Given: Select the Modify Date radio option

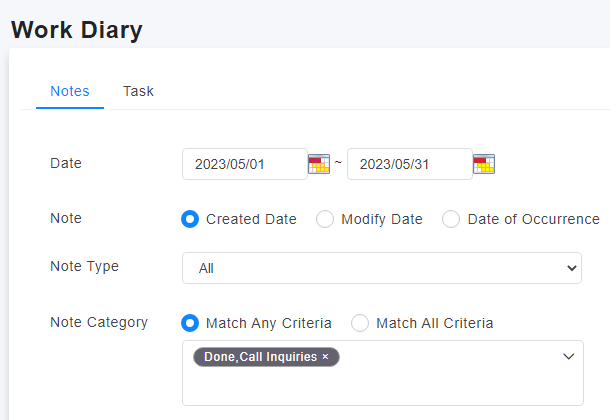Looking at the screenshot, I should point(325,219).
